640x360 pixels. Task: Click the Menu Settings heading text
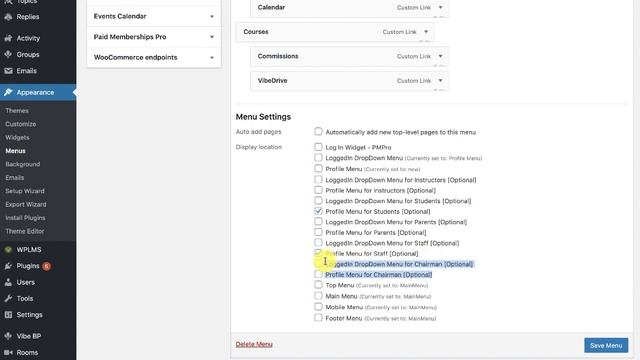(263, 117)
